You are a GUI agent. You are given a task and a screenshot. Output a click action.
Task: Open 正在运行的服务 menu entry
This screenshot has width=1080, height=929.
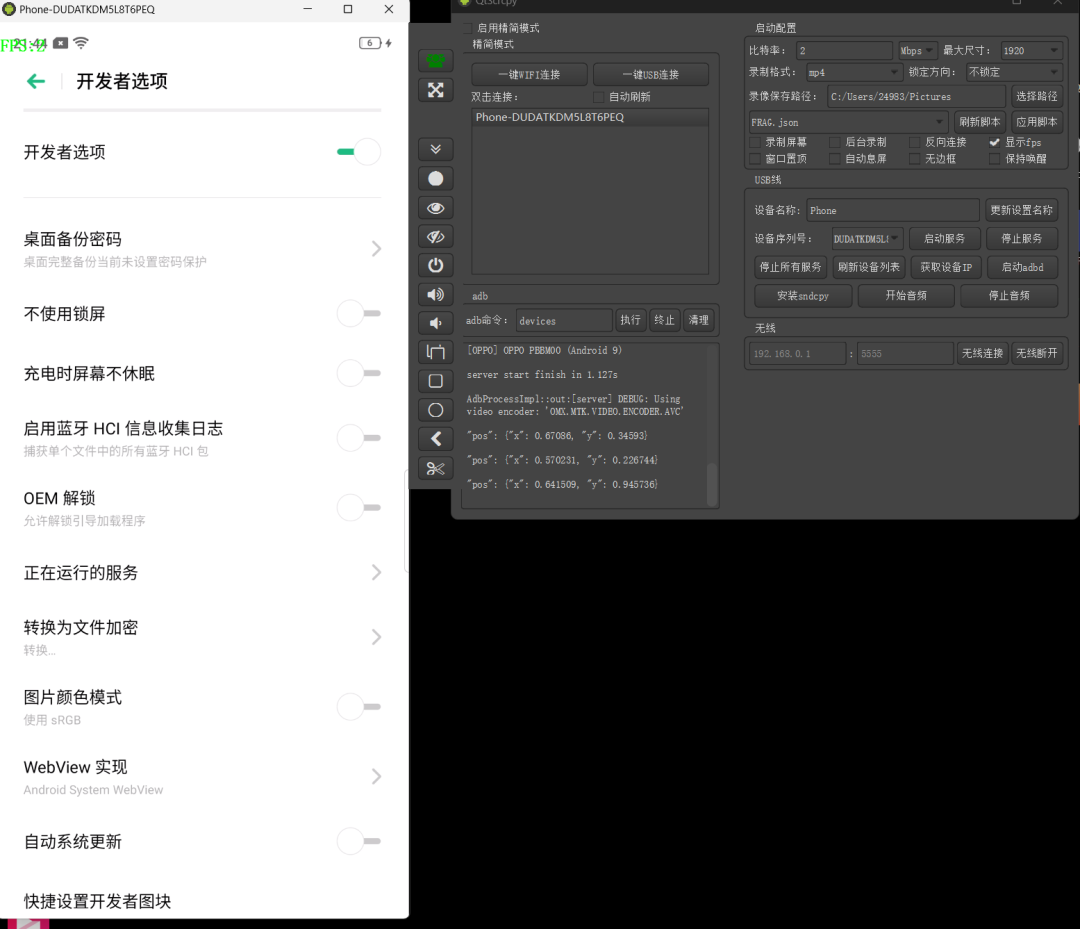click(x=200, y=573)
